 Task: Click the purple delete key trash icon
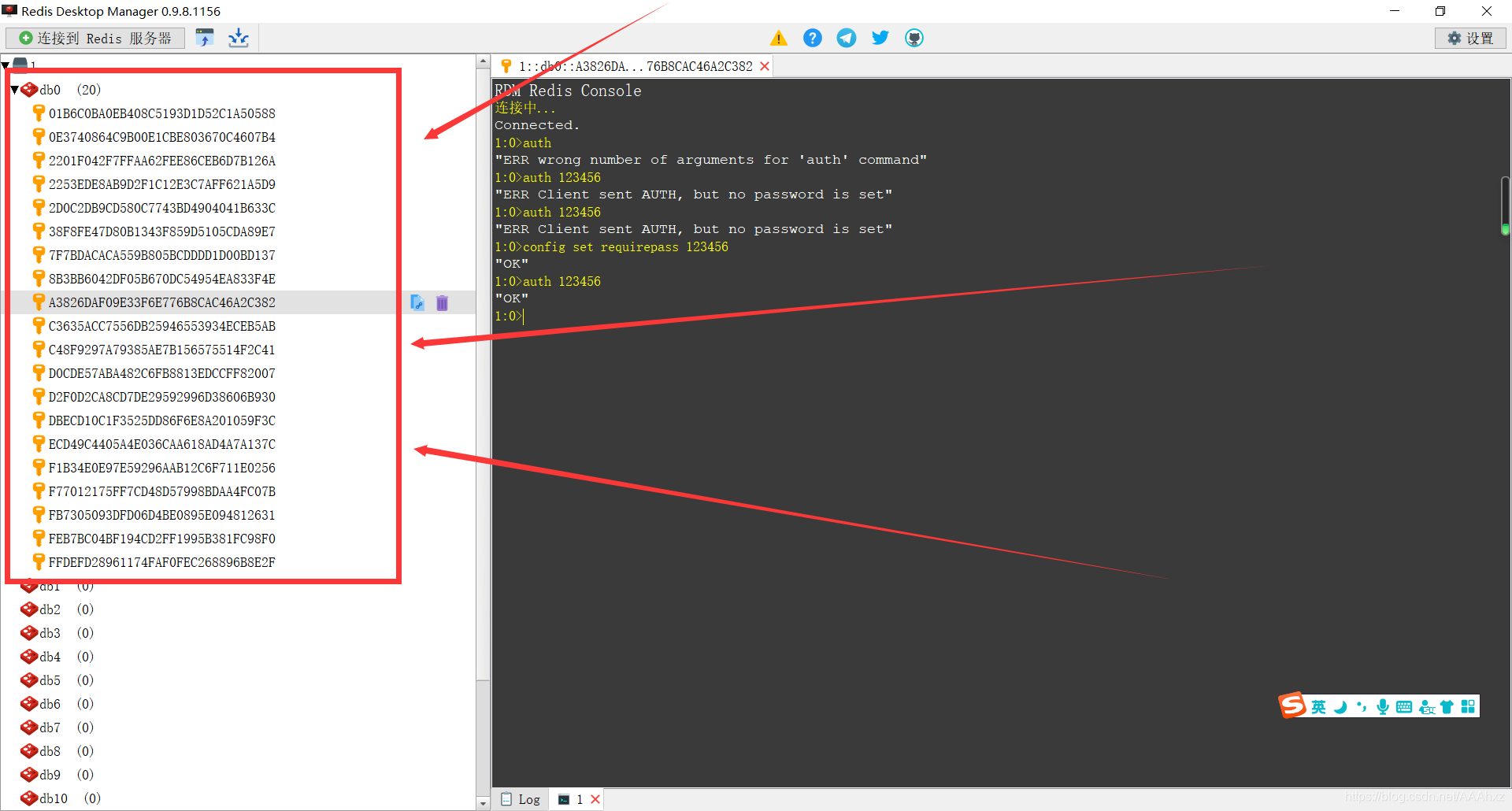[443, 302]
